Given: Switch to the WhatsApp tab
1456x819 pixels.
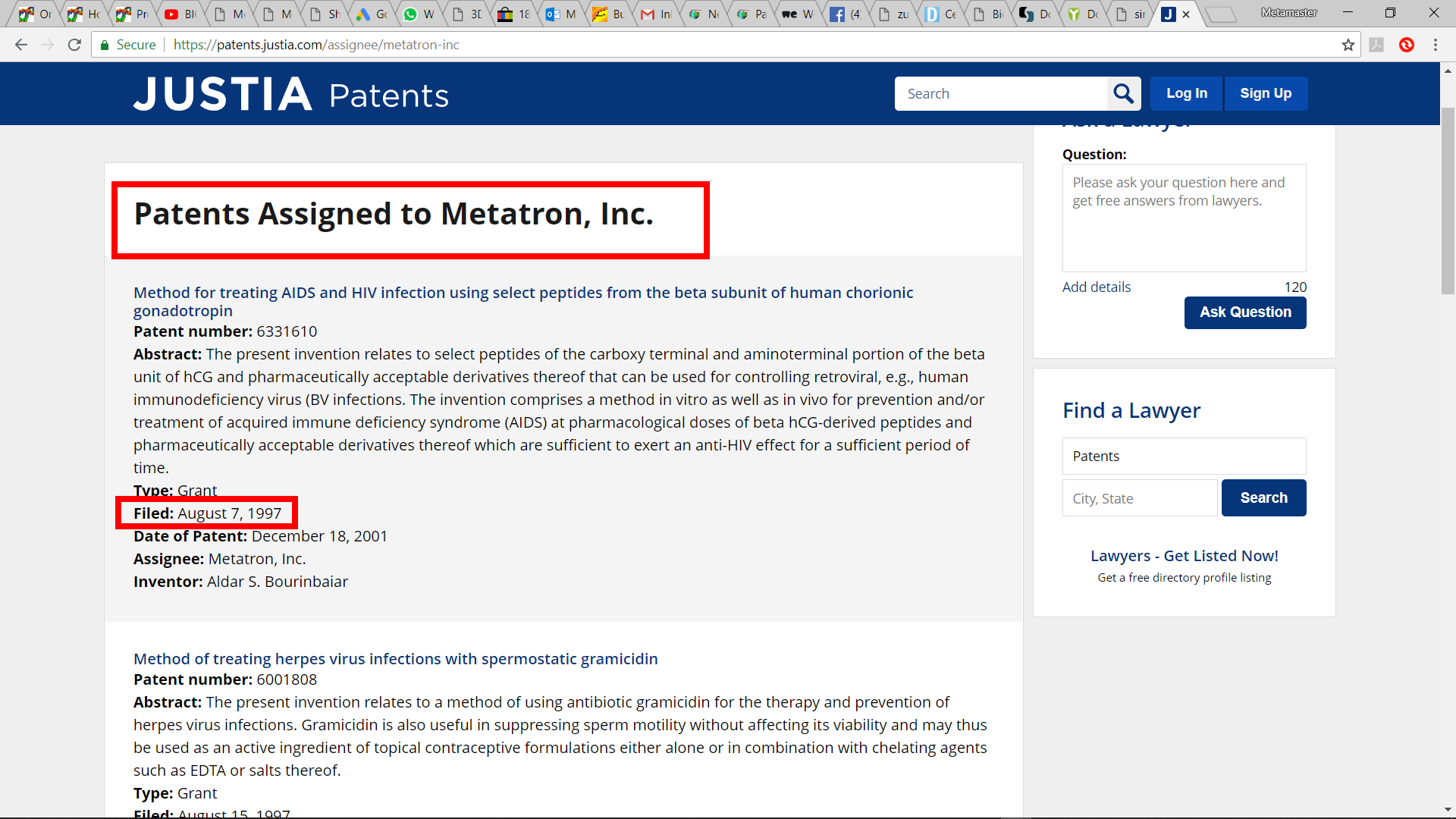Looking at the screenshot, I should 418,14.
